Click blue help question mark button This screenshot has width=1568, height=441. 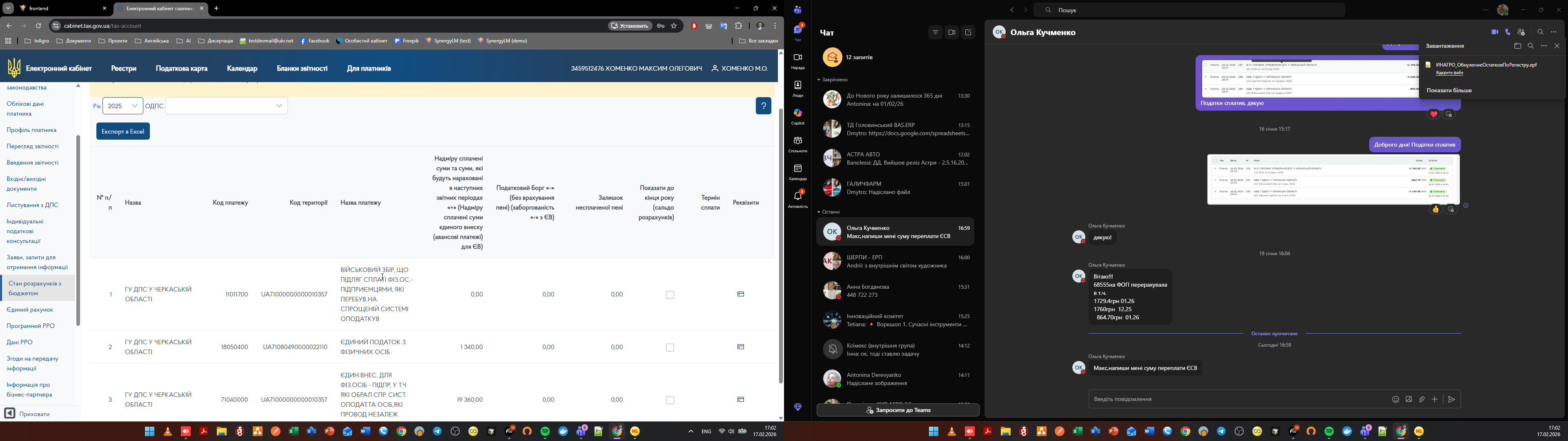click(763, 106)
